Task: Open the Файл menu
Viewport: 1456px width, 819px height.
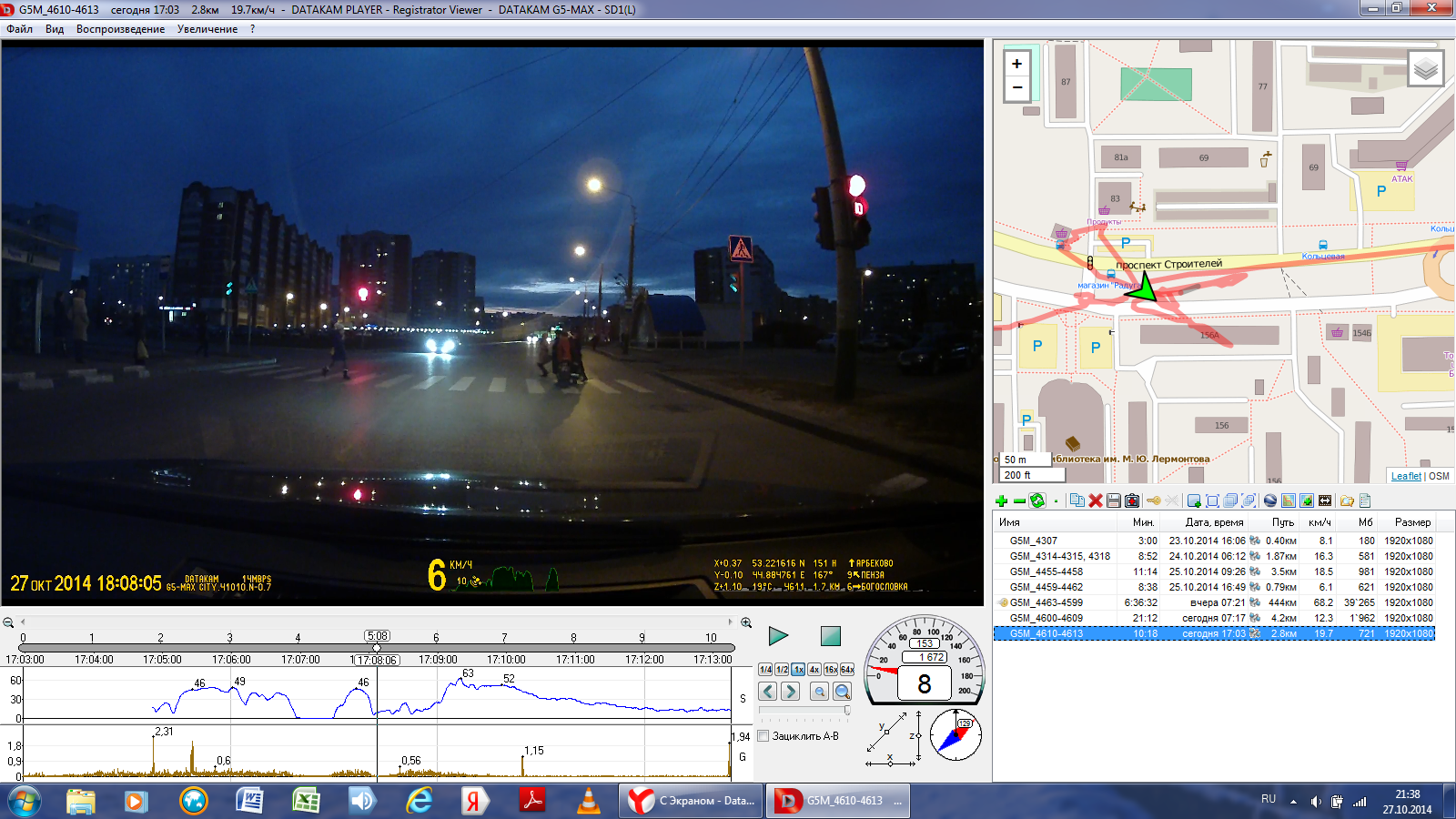Action: tap(19, 29)
